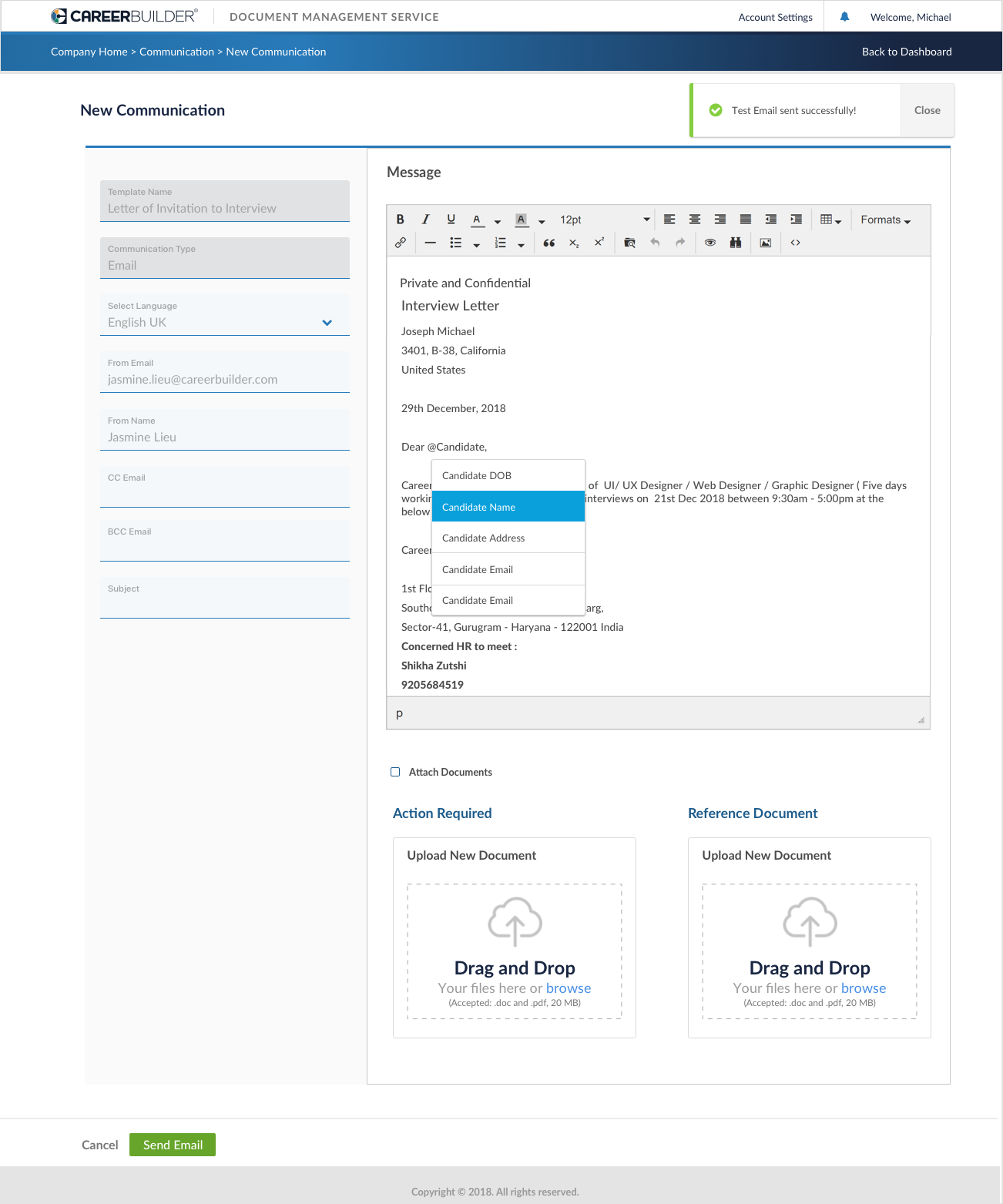Click the CC Email input field
The image size is (1003, 1204).
[225, 487]
